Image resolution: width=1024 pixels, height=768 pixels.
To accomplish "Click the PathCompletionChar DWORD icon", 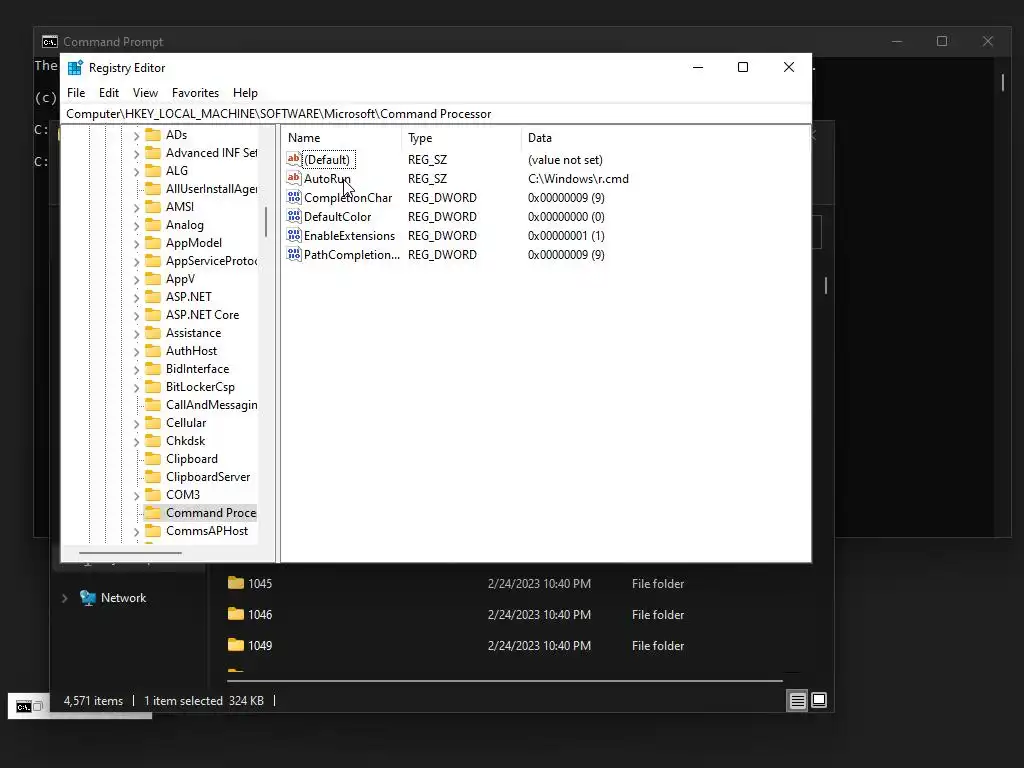I will click(294, 254).
